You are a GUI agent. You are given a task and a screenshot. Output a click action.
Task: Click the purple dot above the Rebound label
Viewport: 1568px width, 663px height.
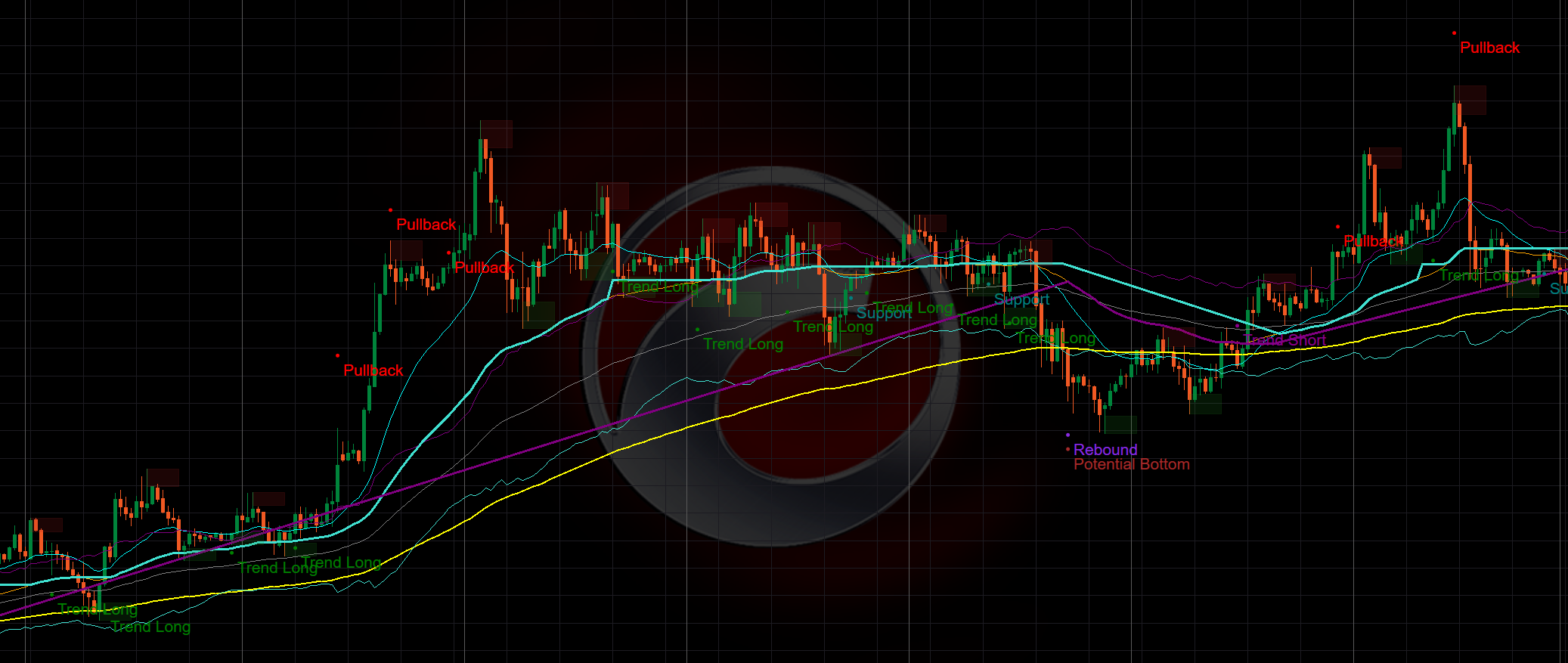pos(1068,435)
